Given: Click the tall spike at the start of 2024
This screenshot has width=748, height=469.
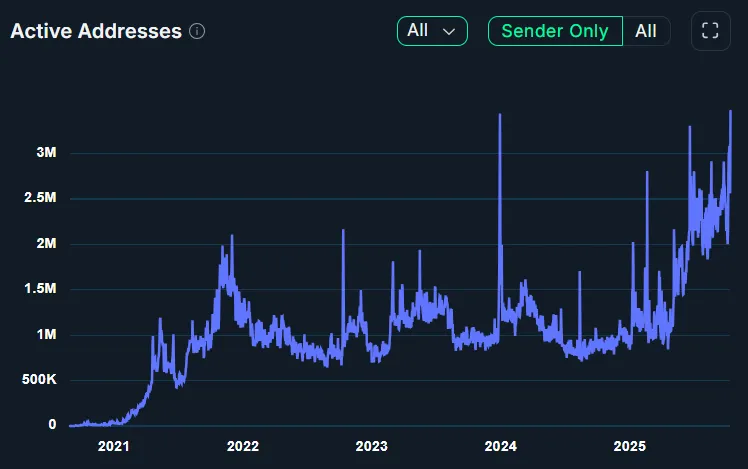Looking at the screenshot, I should 500,118.
